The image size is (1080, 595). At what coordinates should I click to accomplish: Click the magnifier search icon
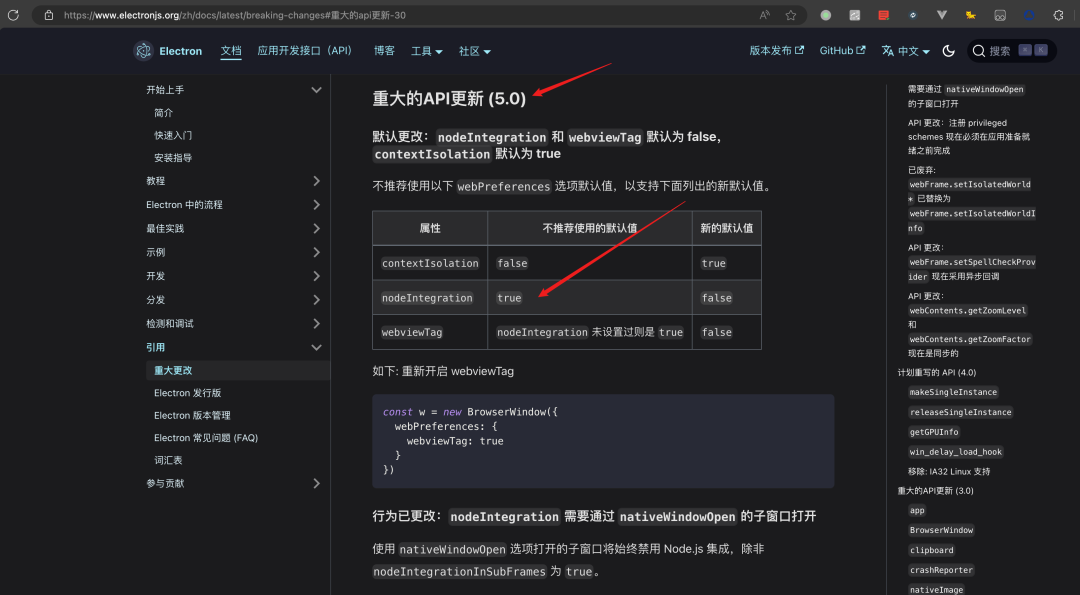[978, 51]
